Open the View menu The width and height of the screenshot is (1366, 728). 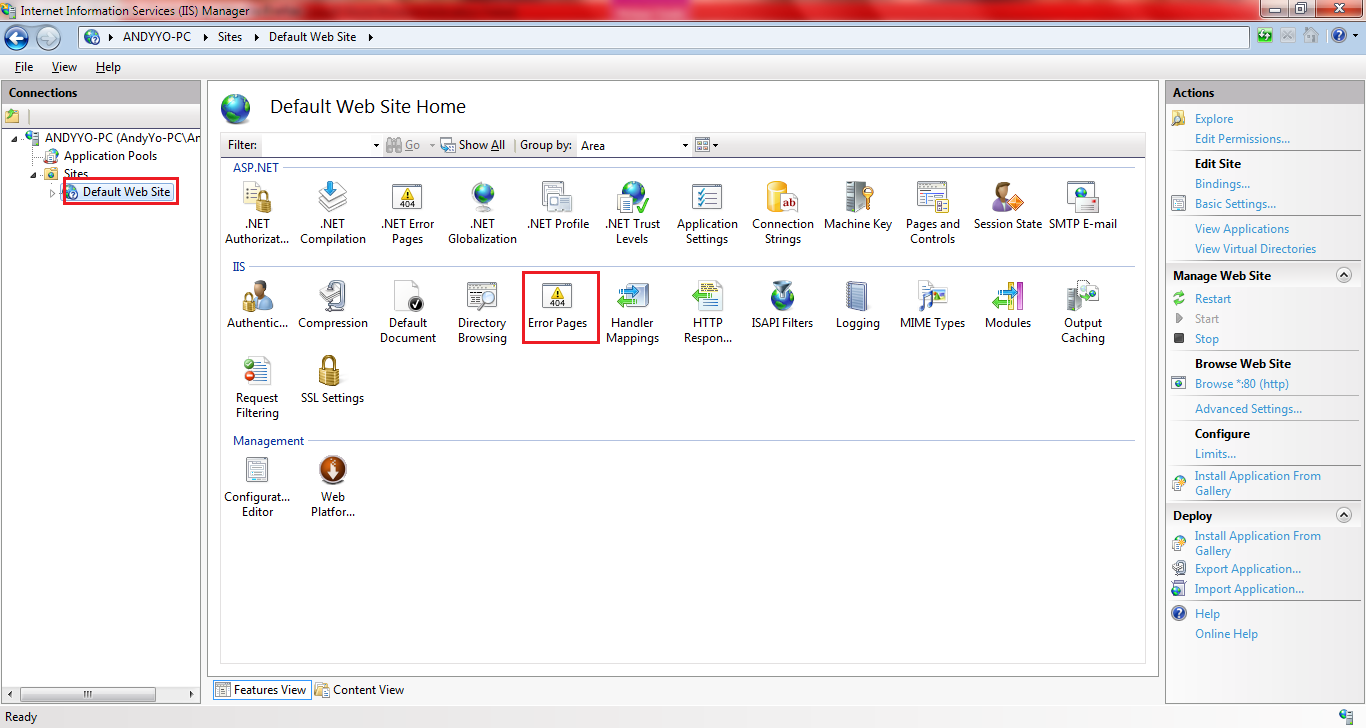pyautogui.click(x=64, y=67)
